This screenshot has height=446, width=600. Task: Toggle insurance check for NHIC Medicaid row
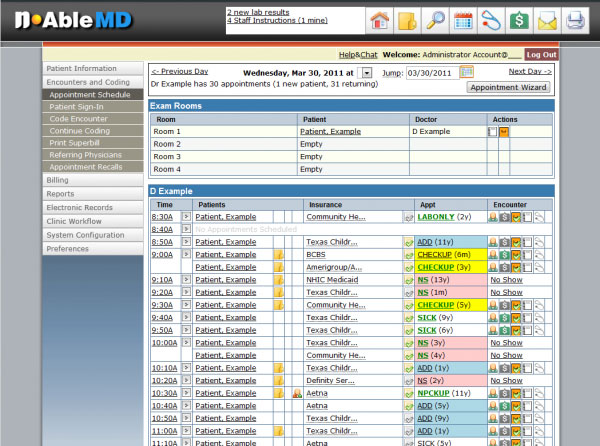pos(409,280)
